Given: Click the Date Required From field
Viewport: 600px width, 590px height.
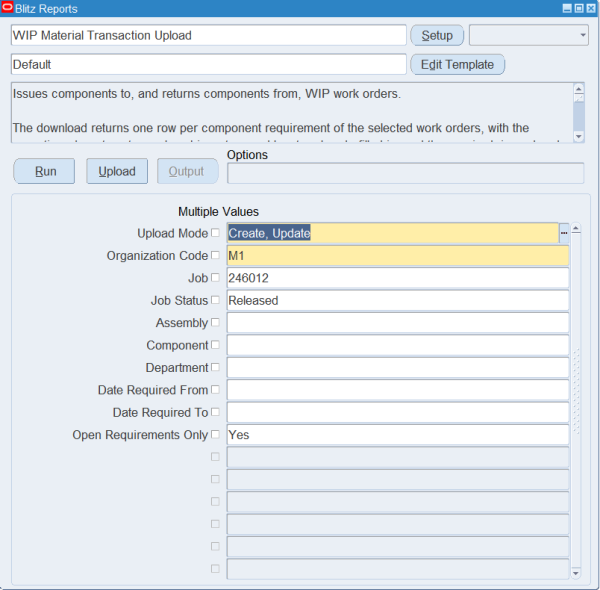Looking at the screenshot, I should pyautogui.click(x=398, y=390).
